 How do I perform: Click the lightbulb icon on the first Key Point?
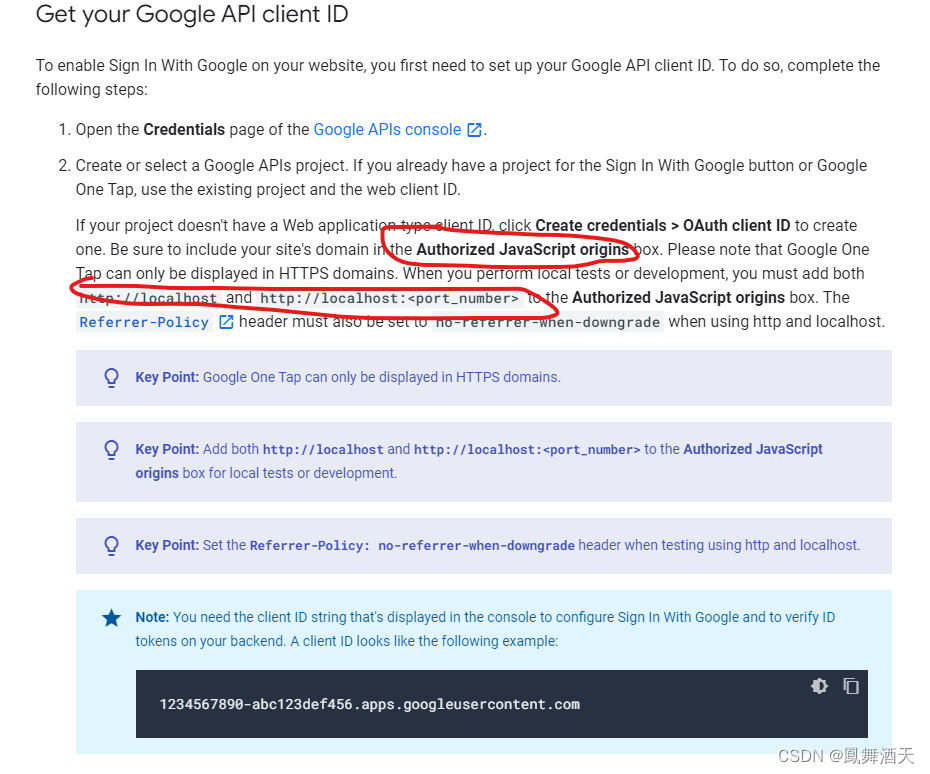pyautogui.click(x=111, y=379)
